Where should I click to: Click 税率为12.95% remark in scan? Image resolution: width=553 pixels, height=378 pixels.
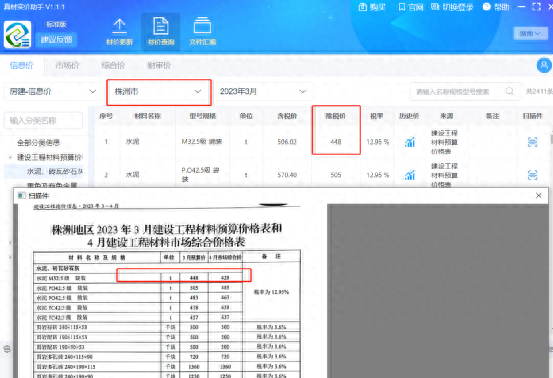coord(271,292)
